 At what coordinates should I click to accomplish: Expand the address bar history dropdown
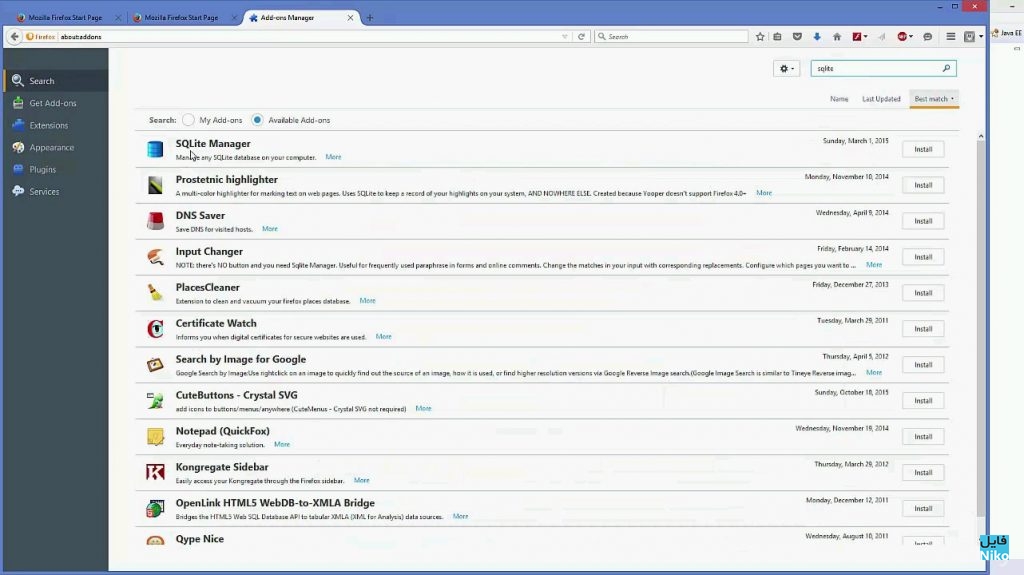(x=565, y=37)
